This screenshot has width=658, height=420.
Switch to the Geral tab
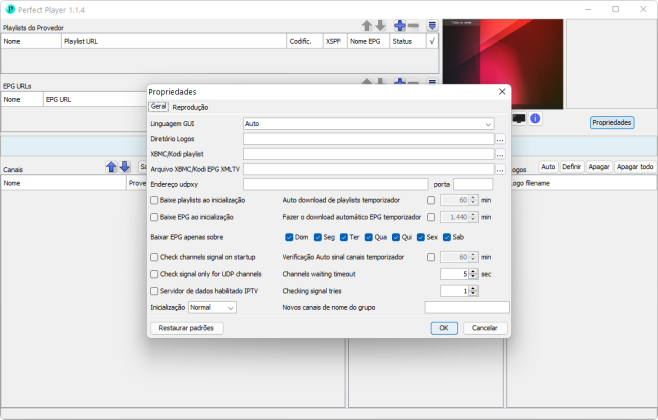click(158, 107)
